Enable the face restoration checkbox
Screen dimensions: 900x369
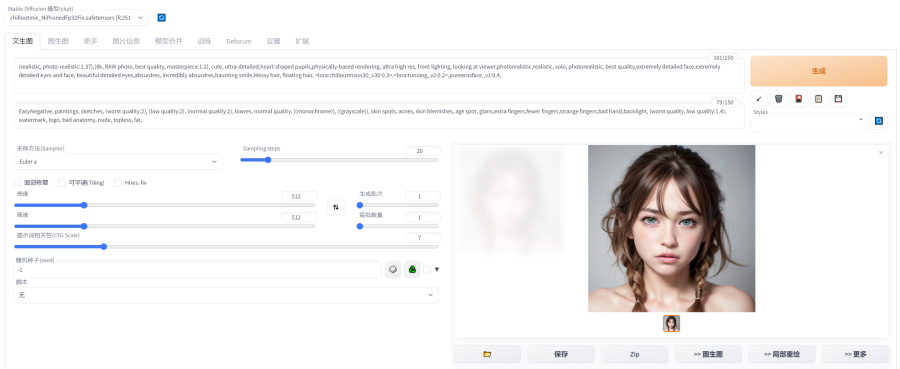tap(18, 182)
